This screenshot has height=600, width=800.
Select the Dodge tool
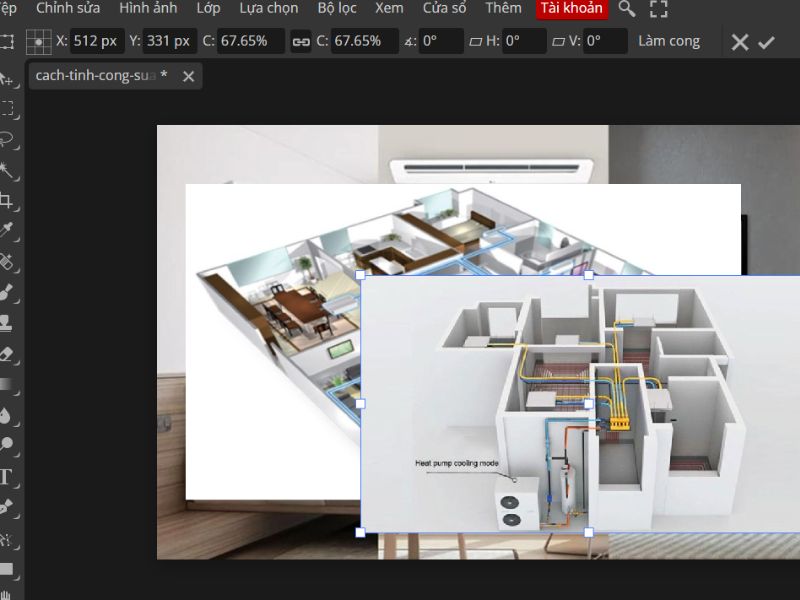tap(6, 445)
